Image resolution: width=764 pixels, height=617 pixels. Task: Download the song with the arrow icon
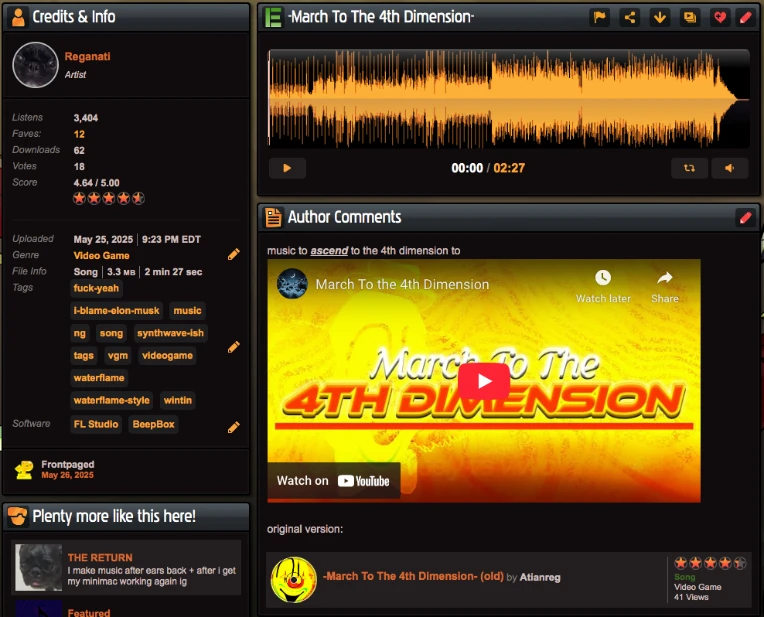pyautogui.click(x=660, y=18)
